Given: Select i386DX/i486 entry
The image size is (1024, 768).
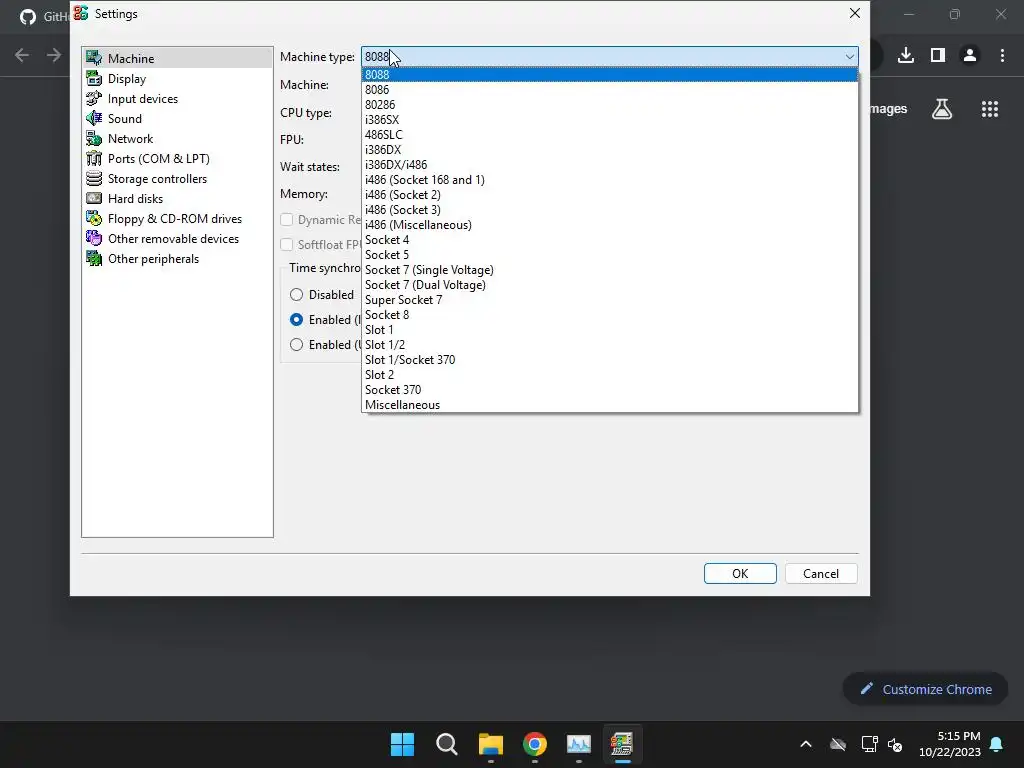Looking at the screenshot, I should (x=609, y=165).
